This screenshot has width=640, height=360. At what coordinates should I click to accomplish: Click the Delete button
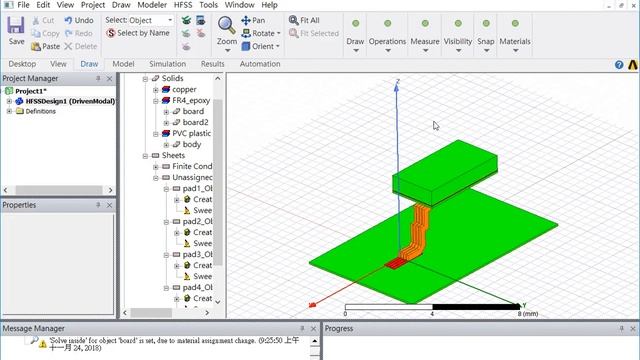pos(81,46)
